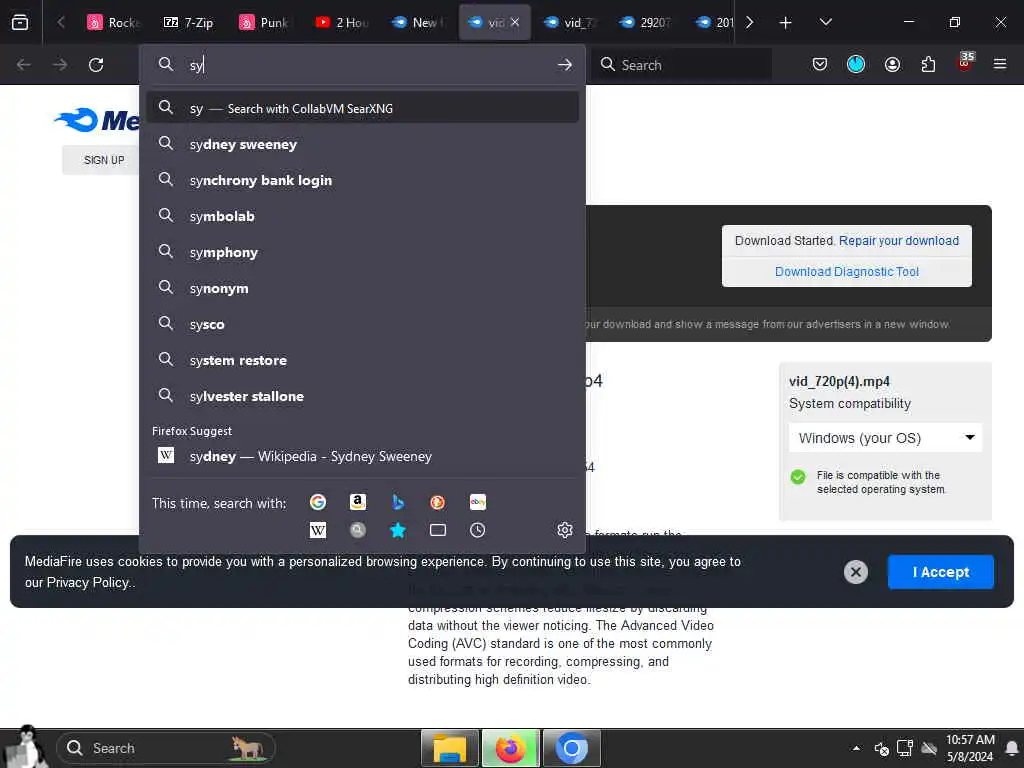Switch to the 2 Hou YouTube tab
Viewport: 1024px width, 768px height.
point(340,23)
